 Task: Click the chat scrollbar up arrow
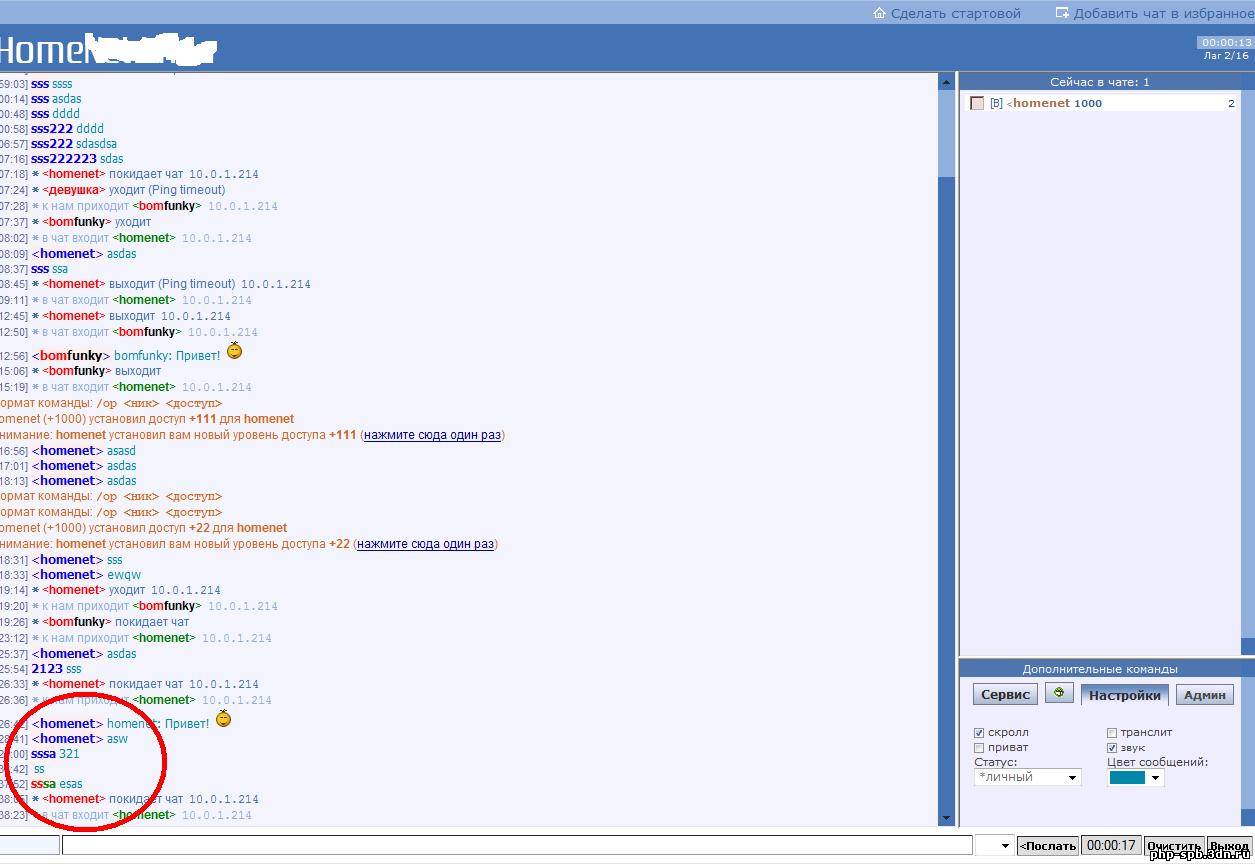point(946,82)
